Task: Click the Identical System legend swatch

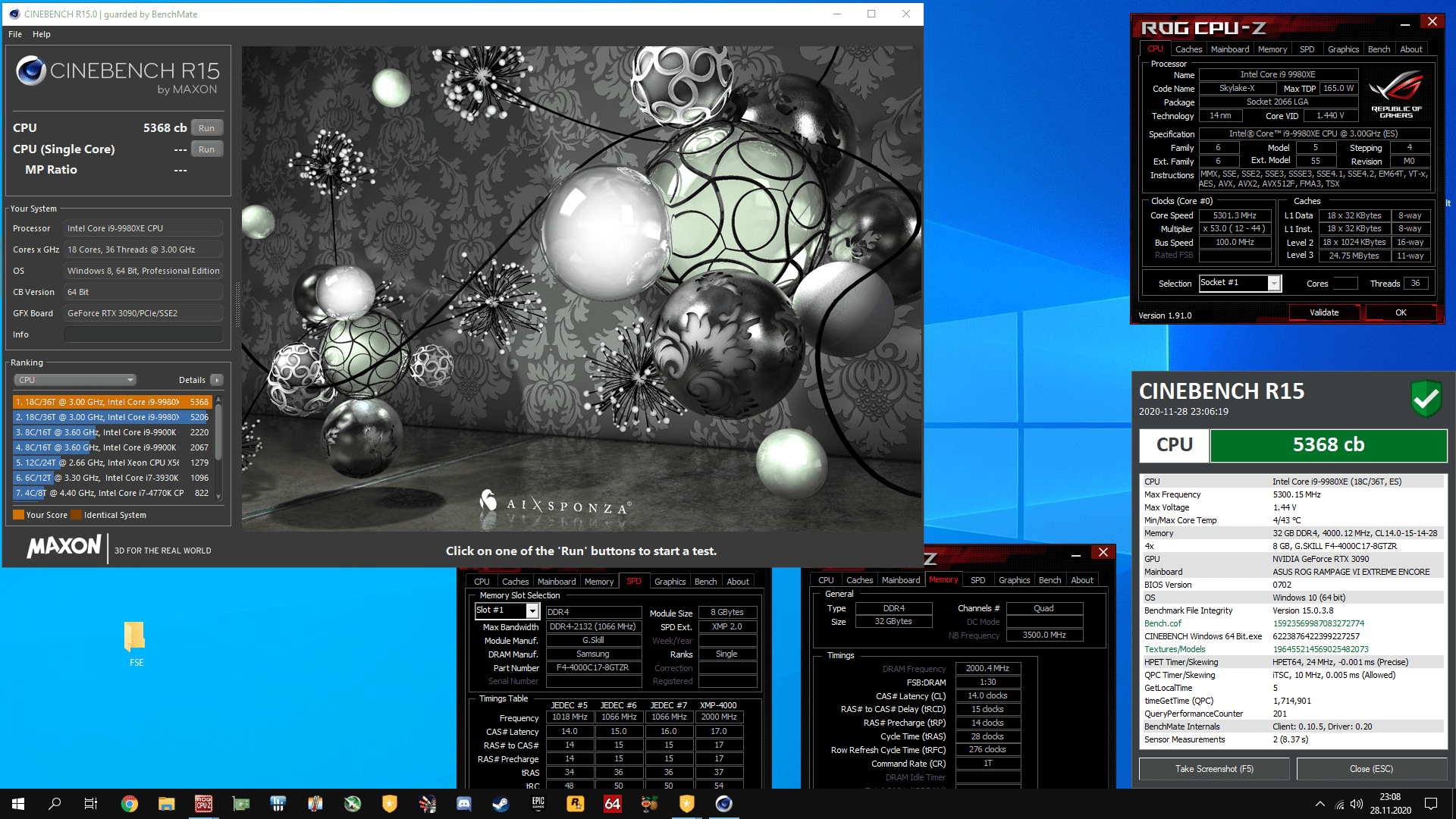Action: coord(76,515)
